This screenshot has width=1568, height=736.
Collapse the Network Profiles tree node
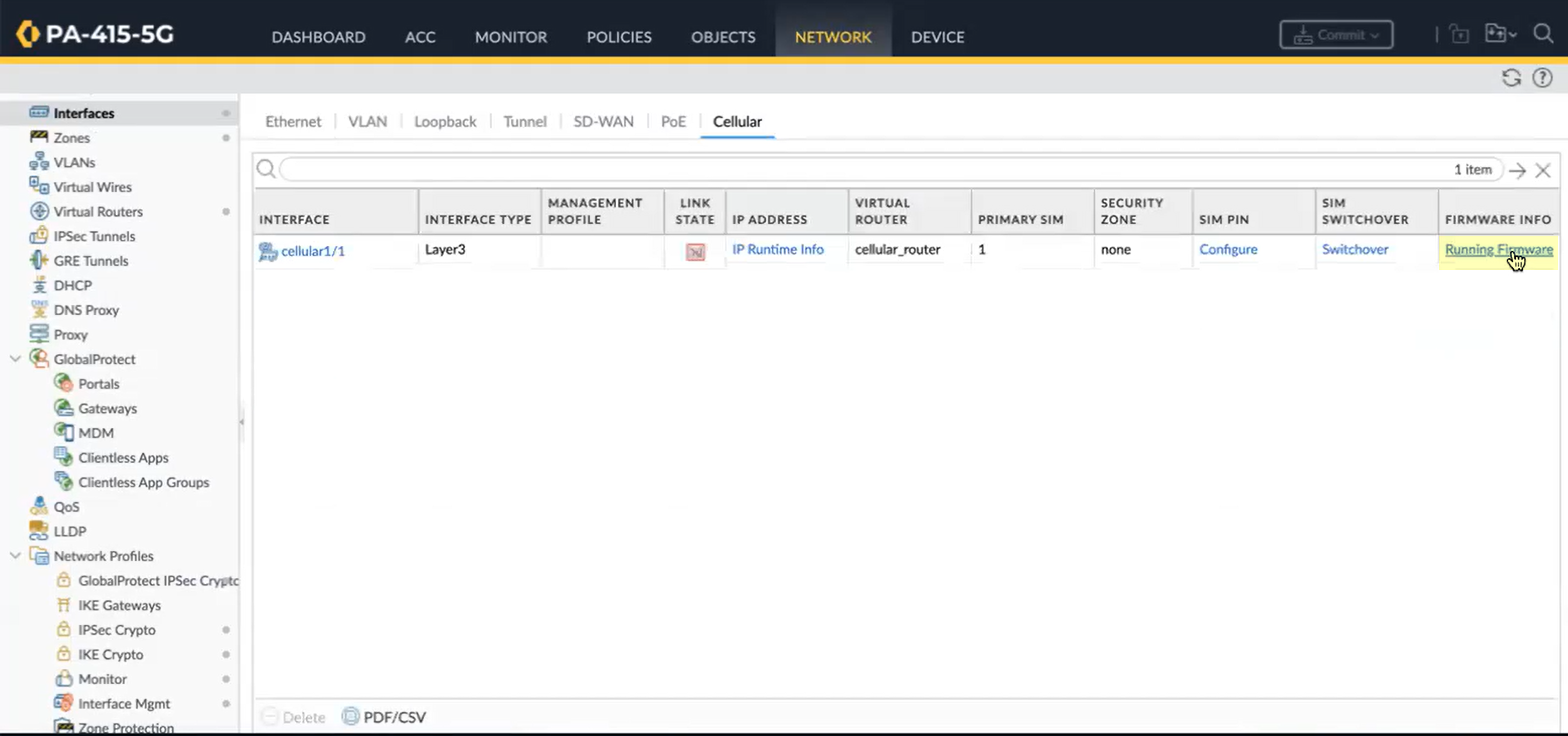click(x=15, y=556)
